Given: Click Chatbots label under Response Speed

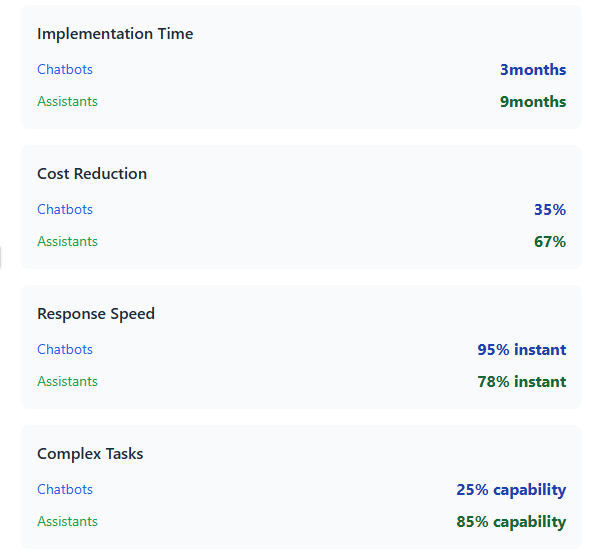Looking at the screenshot, I should click(65, 349).
